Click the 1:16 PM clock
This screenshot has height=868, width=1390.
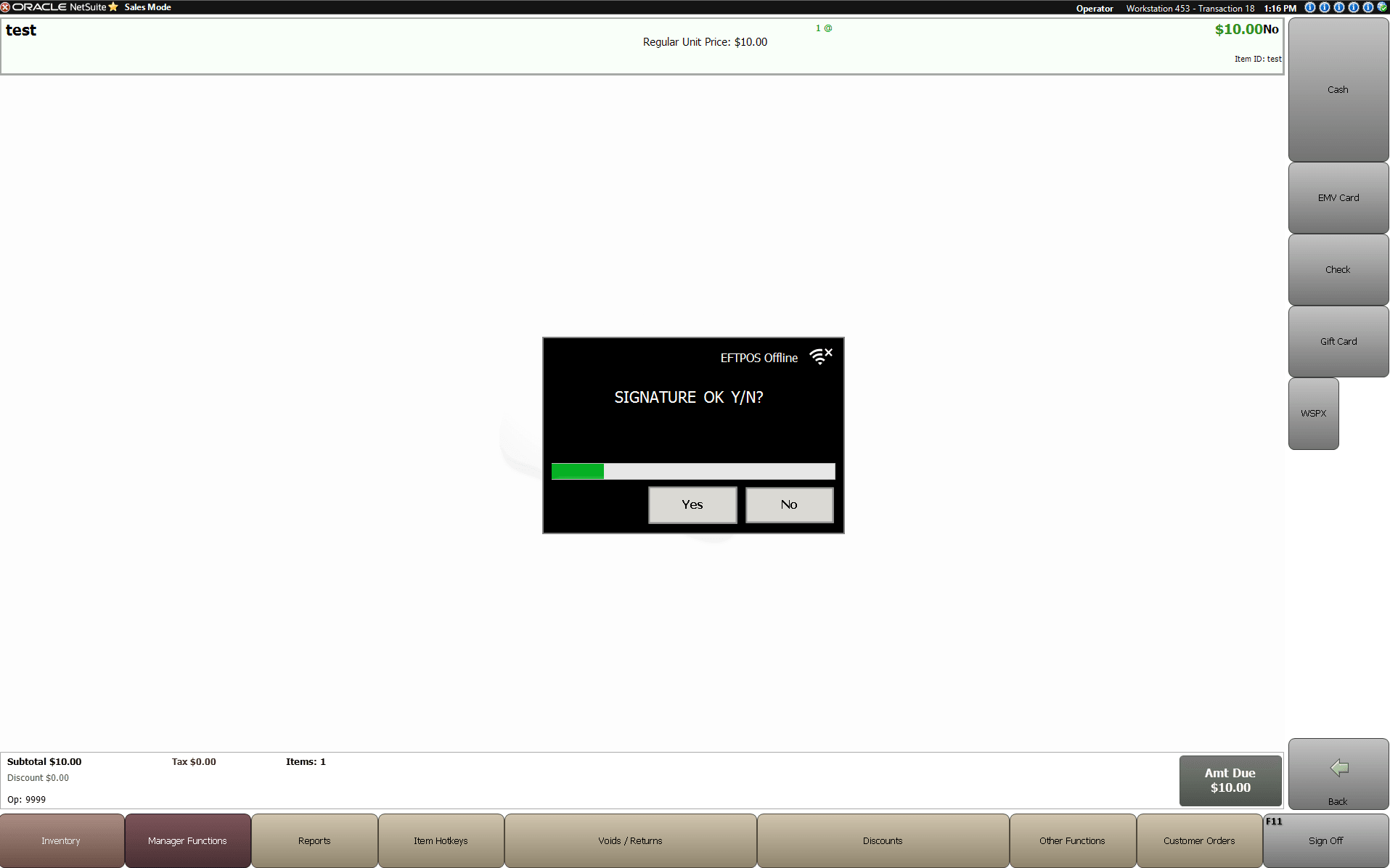click(x=1280, y=9)
